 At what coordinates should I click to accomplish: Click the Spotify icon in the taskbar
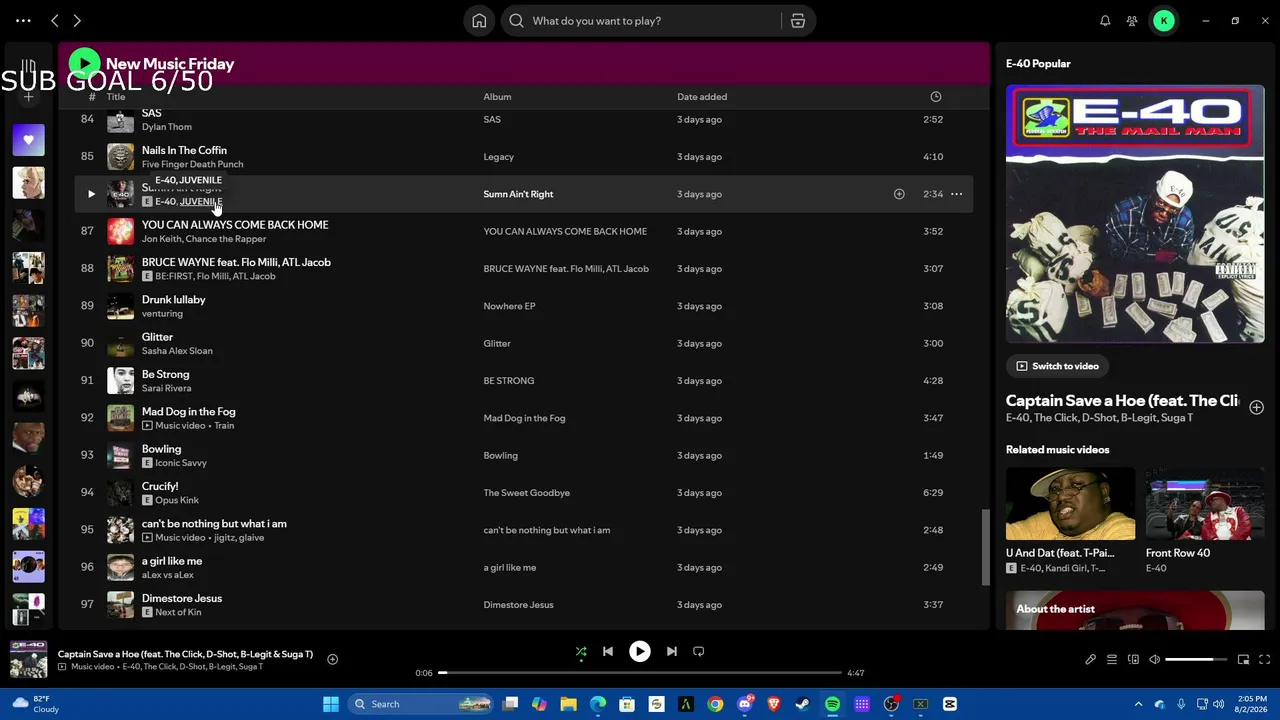point(833,704)
